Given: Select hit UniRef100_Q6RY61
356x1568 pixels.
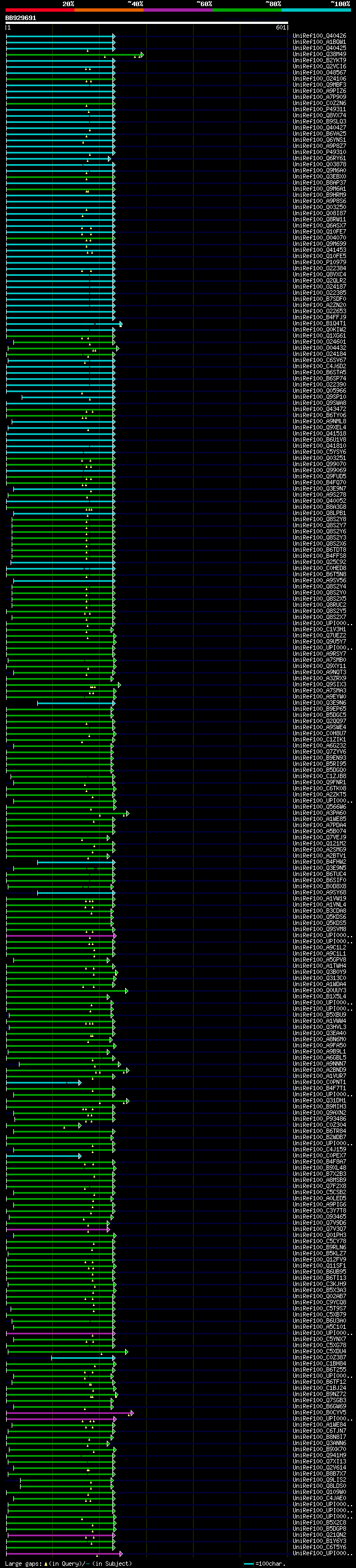Looking at the screenshot, I should tap(319, 159).
